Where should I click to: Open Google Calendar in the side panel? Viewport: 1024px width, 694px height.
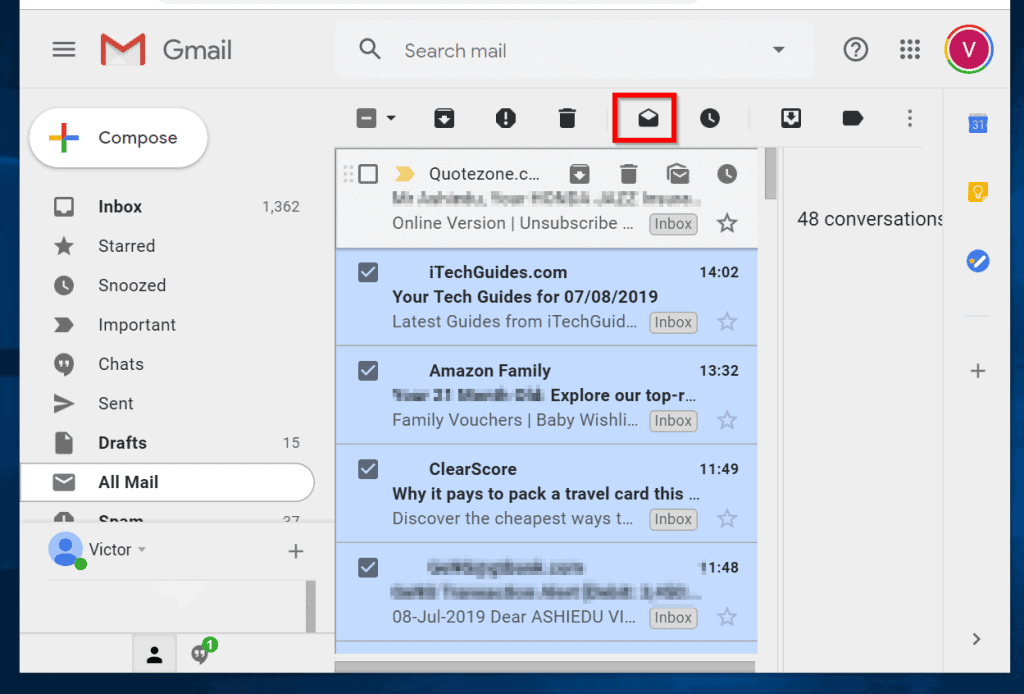click(x=978, y=123)
